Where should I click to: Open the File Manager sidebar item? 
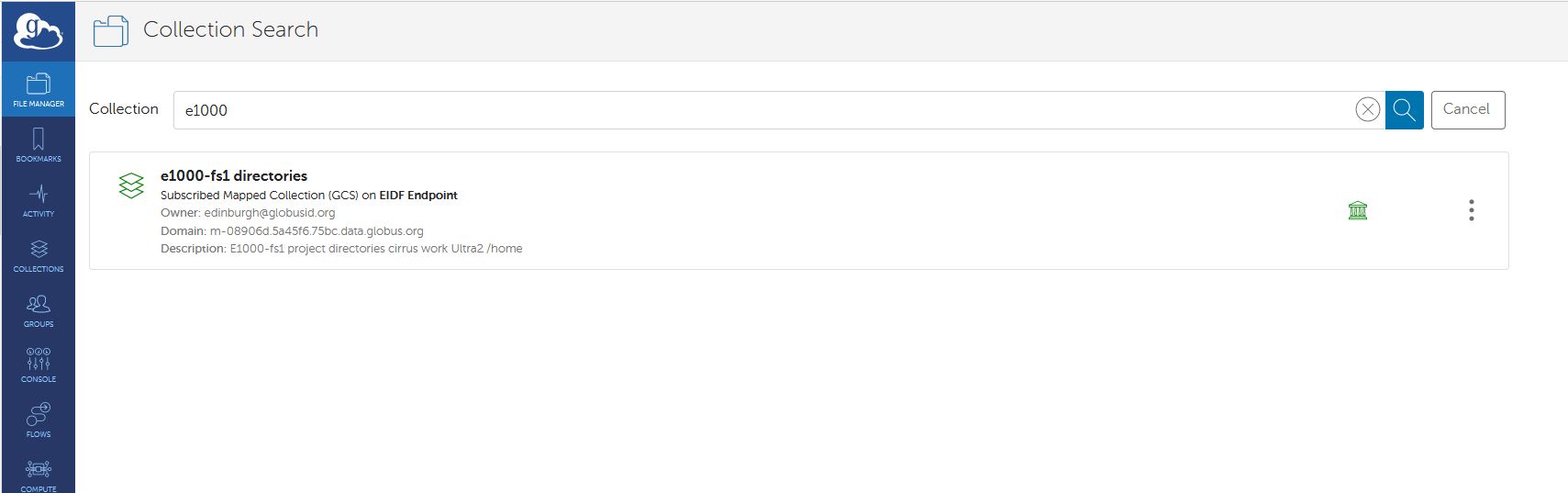39,90
